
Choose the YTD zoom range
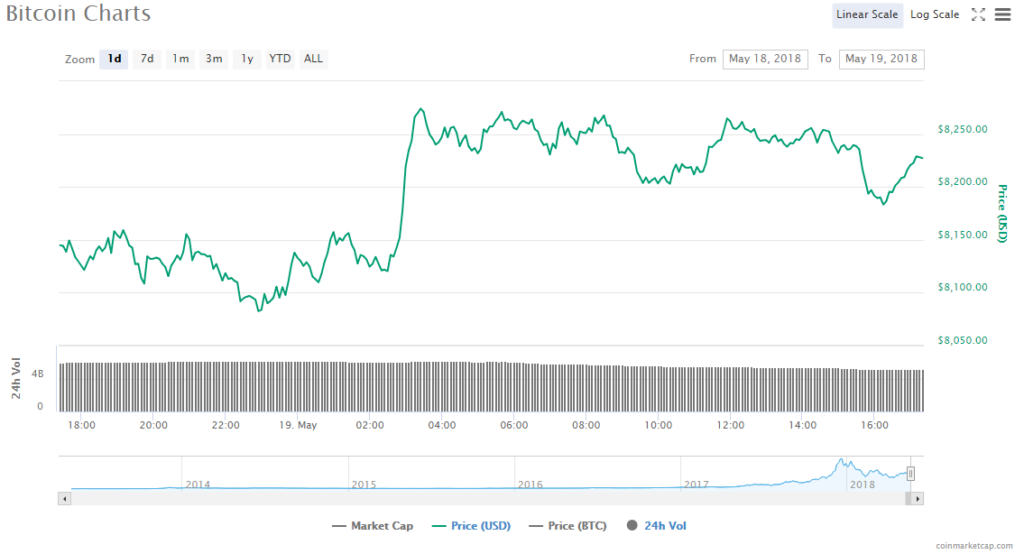[280, 59]
